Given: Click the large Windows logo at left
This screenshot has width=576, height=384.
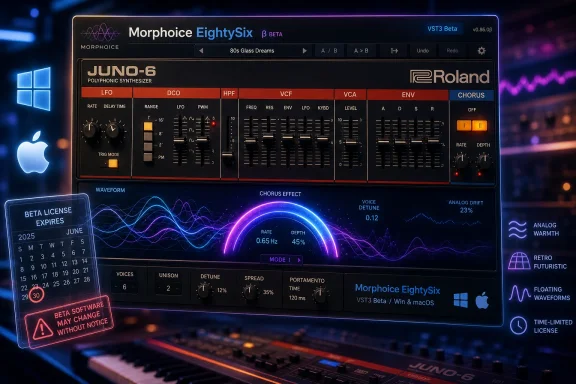Looking at the screenshot, I should click(34, 89).
